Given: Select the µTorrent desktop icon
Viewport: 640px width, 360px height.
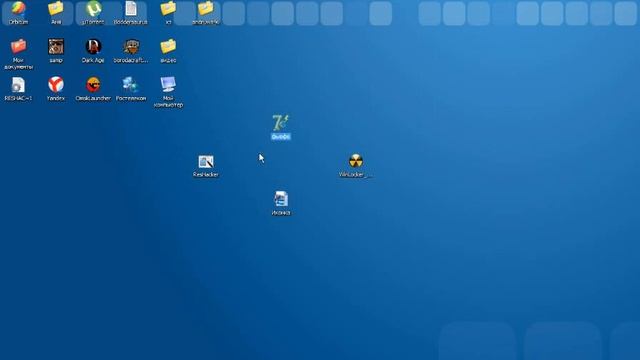Looking at the screenshot, I should (x=93, y=9).
